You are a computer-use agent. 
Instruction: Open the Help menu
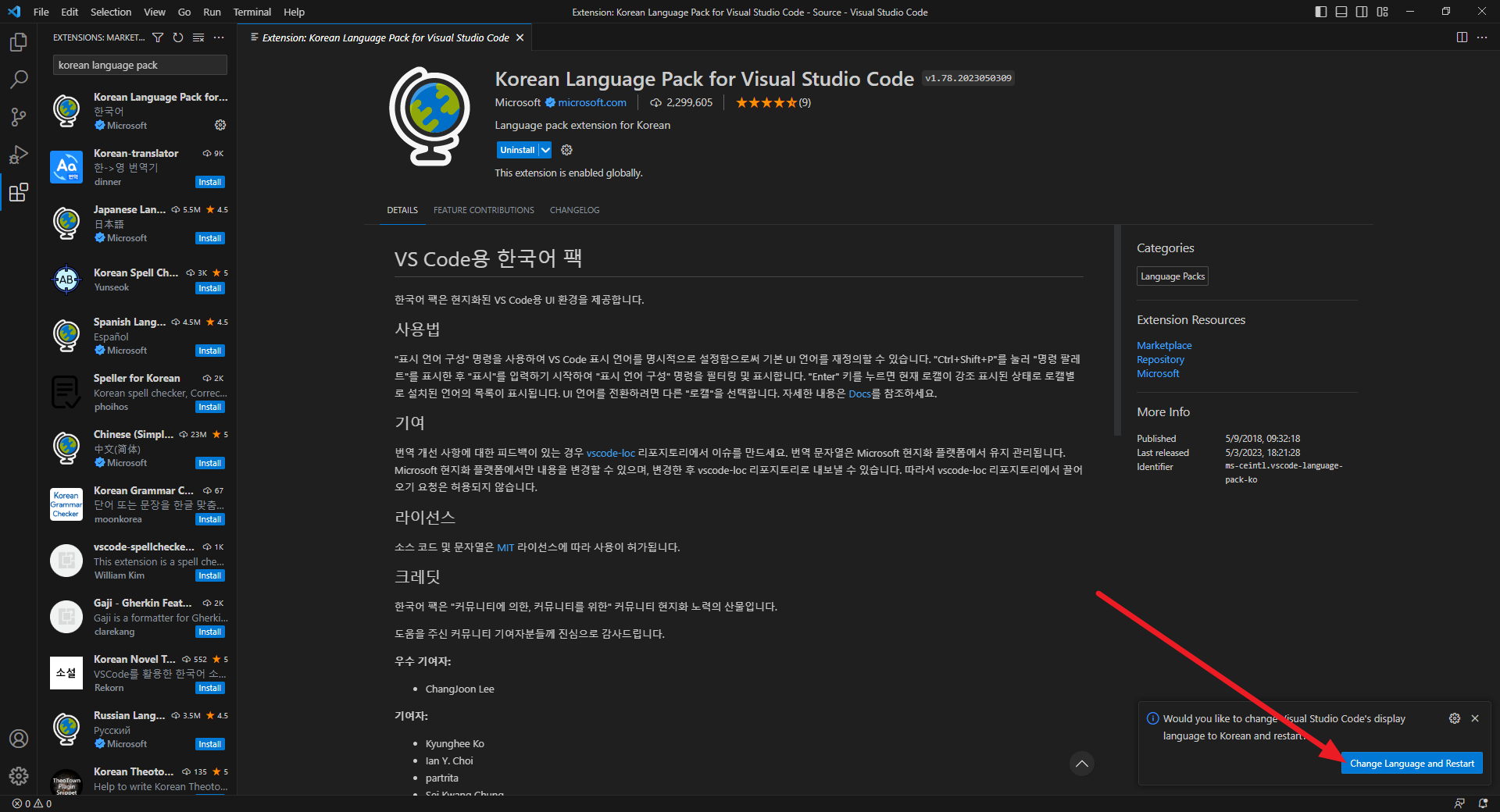pyautogui.click(x=294, y=12)
